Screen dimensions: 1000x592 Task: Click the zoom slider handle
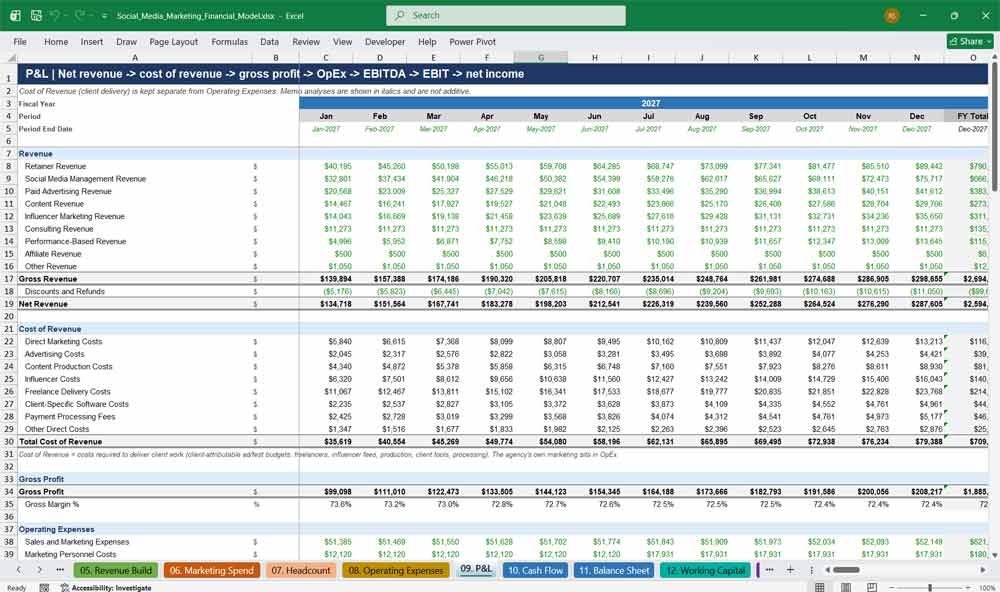coord(930,587)
